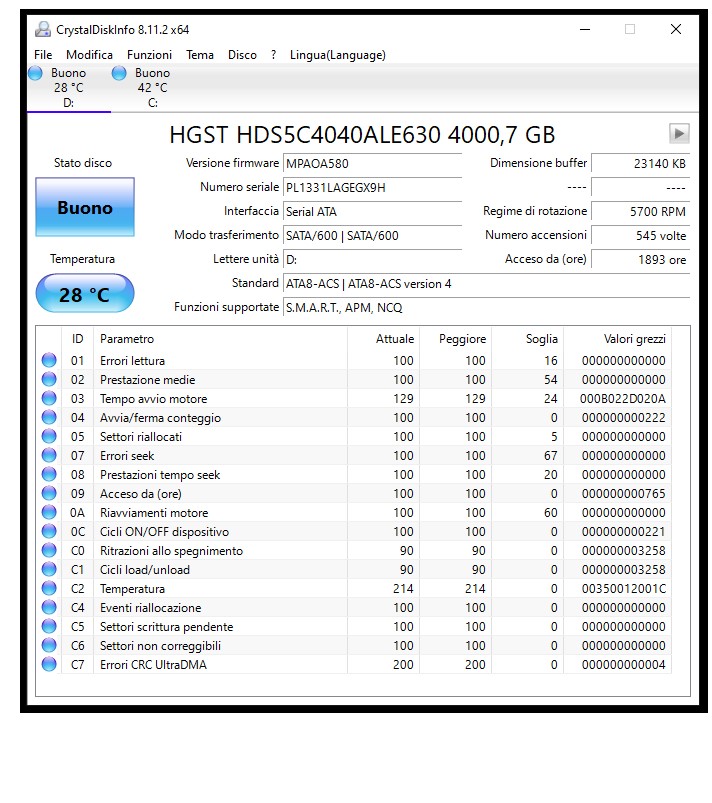This screenshot has width=712, height=803.
Task: Click status orb for Riavviamenti motore
Action: pos(49,512)
